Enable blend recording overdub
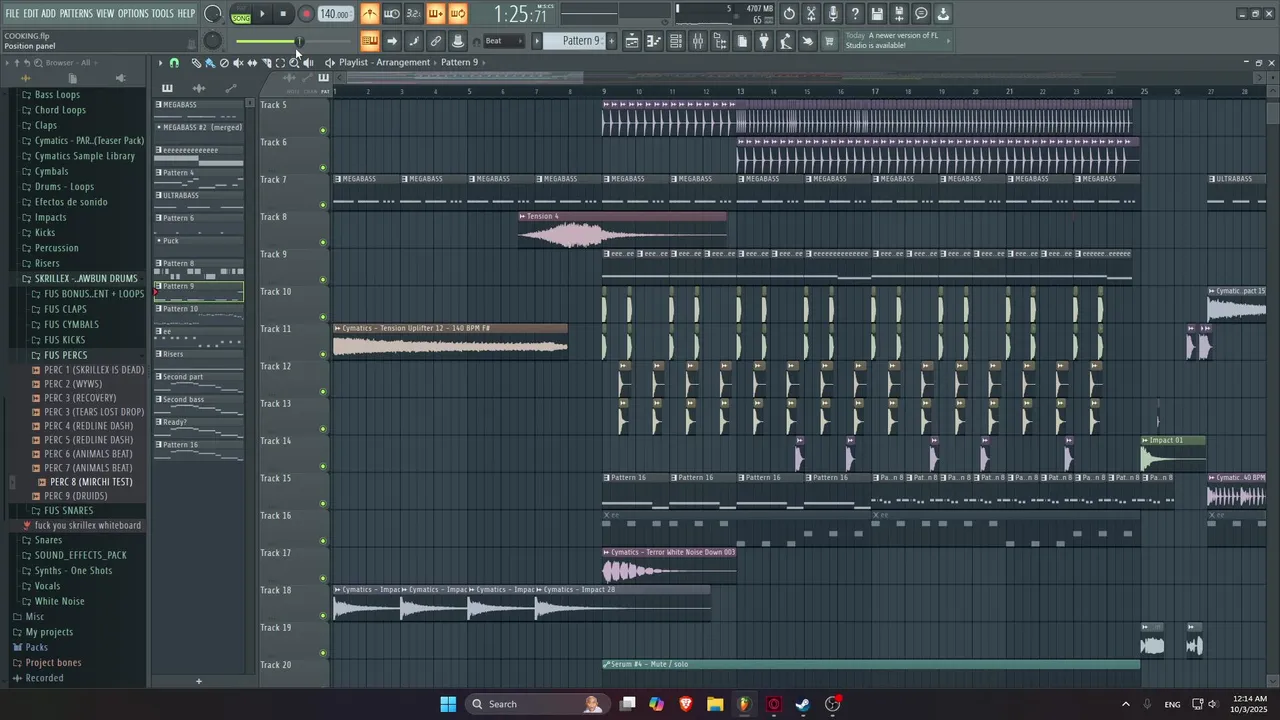 coord(436,14)
